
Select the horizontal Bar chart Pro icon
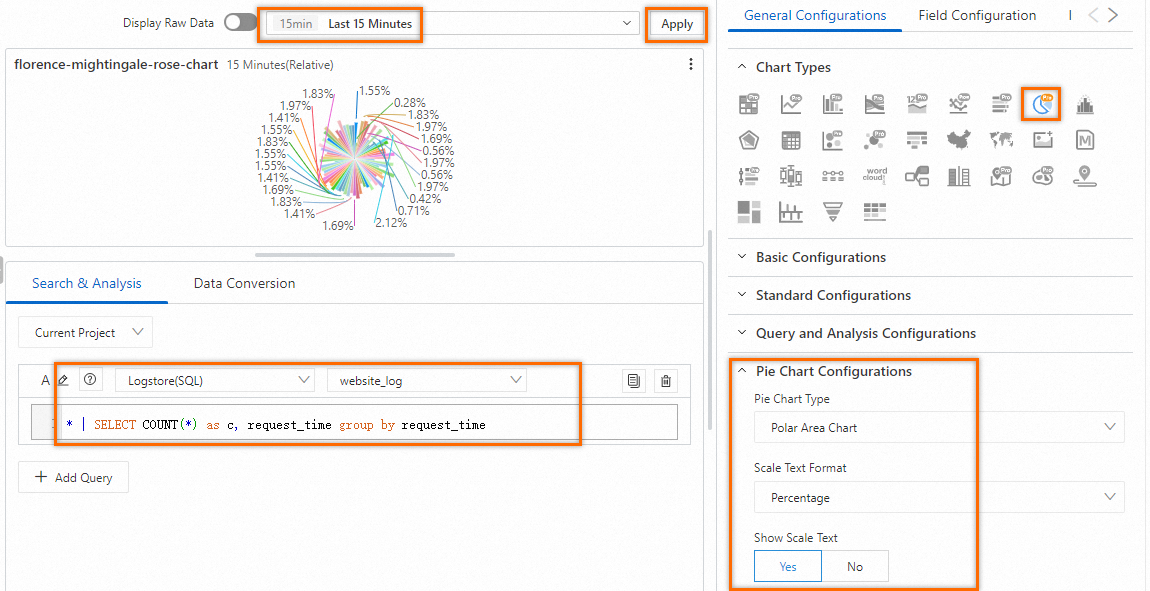pos(1001,104)
